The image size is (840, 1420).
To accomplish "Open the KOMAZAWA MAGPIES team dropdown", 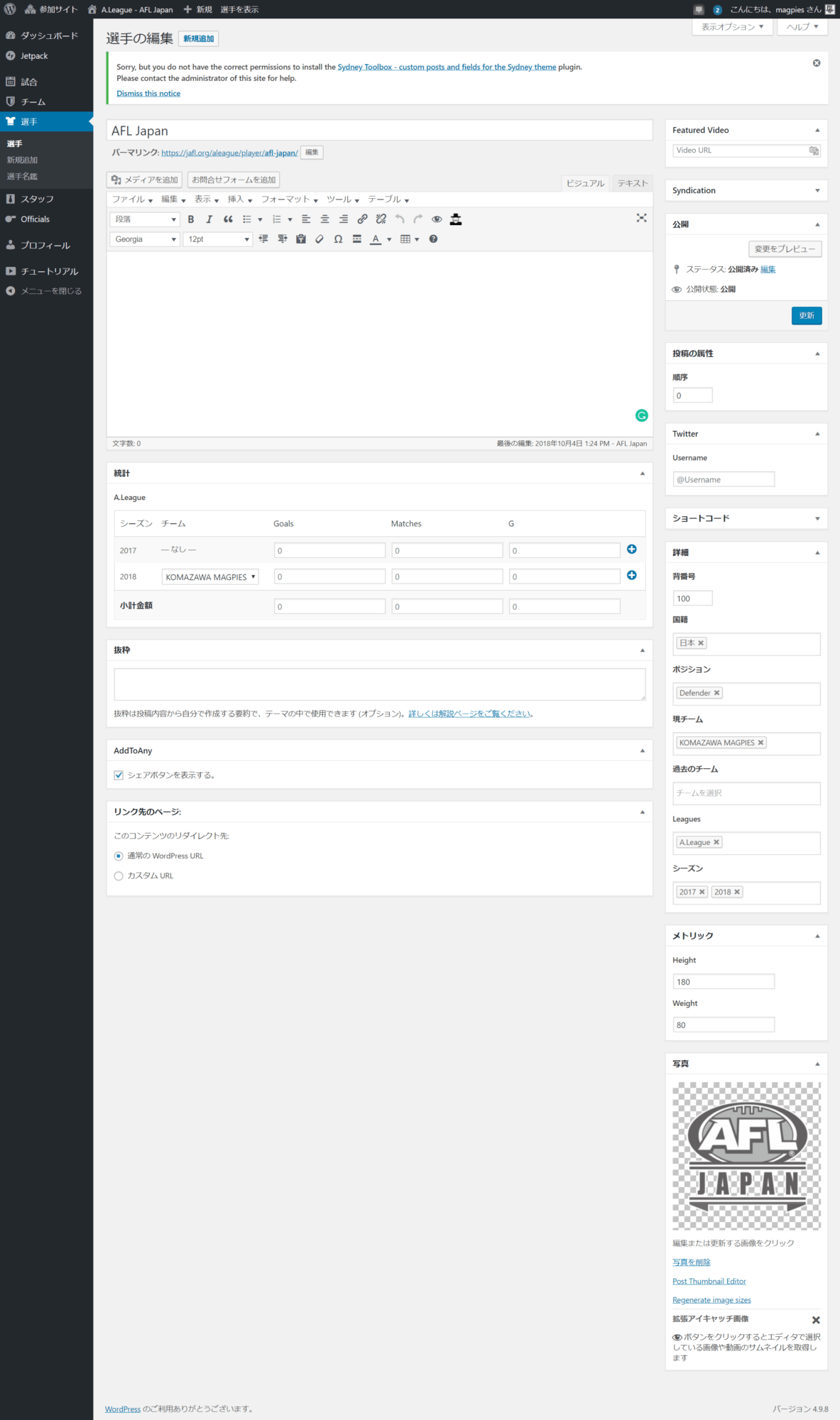I will tap(210, 577).
